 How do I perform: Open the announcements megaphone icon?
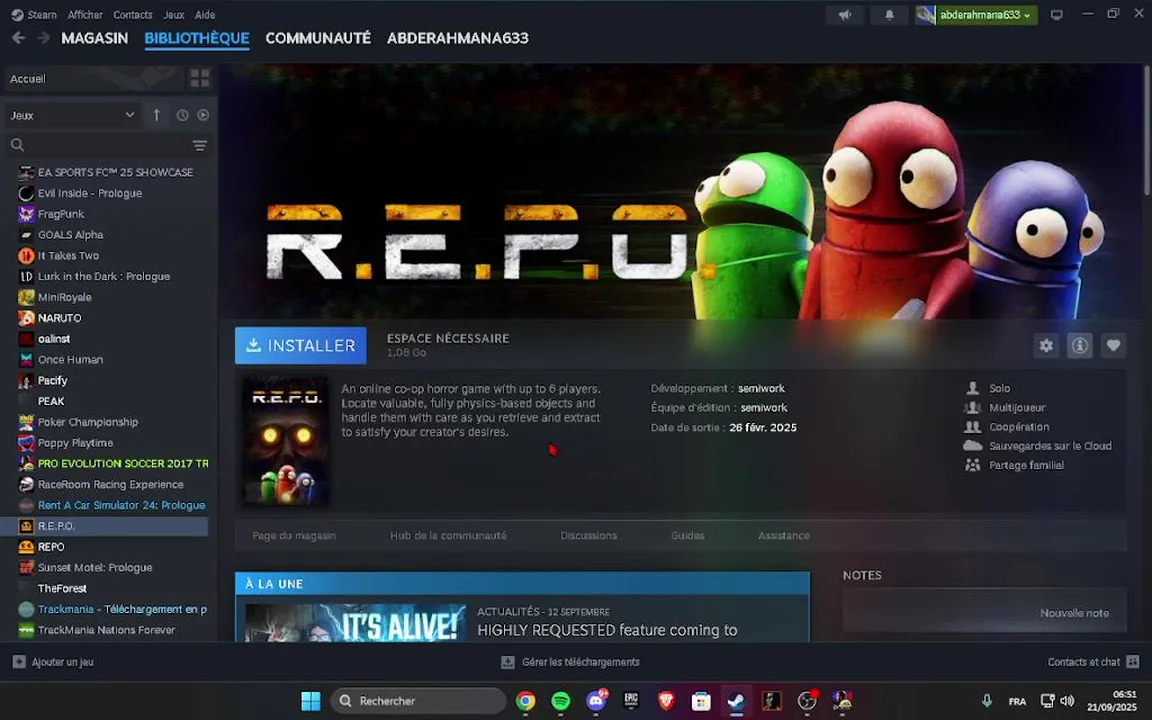pyautogui.click(x=845, y=15)
